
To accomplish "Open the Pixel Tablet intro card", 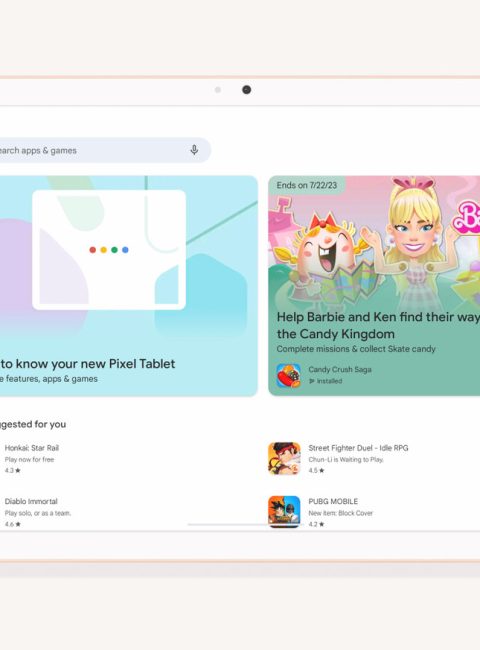I will (128, 286).
